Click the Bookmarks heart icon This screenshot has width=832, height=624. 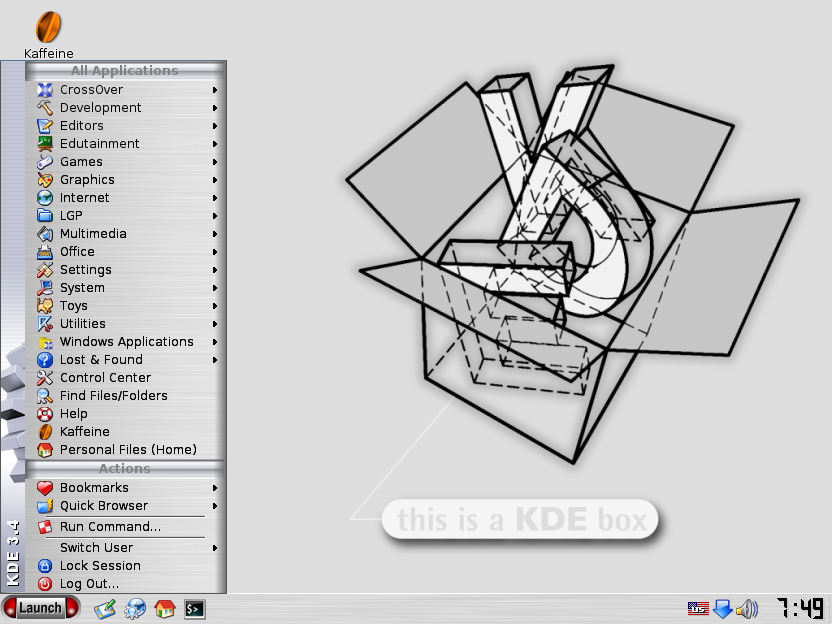click(x=45, y=488)
